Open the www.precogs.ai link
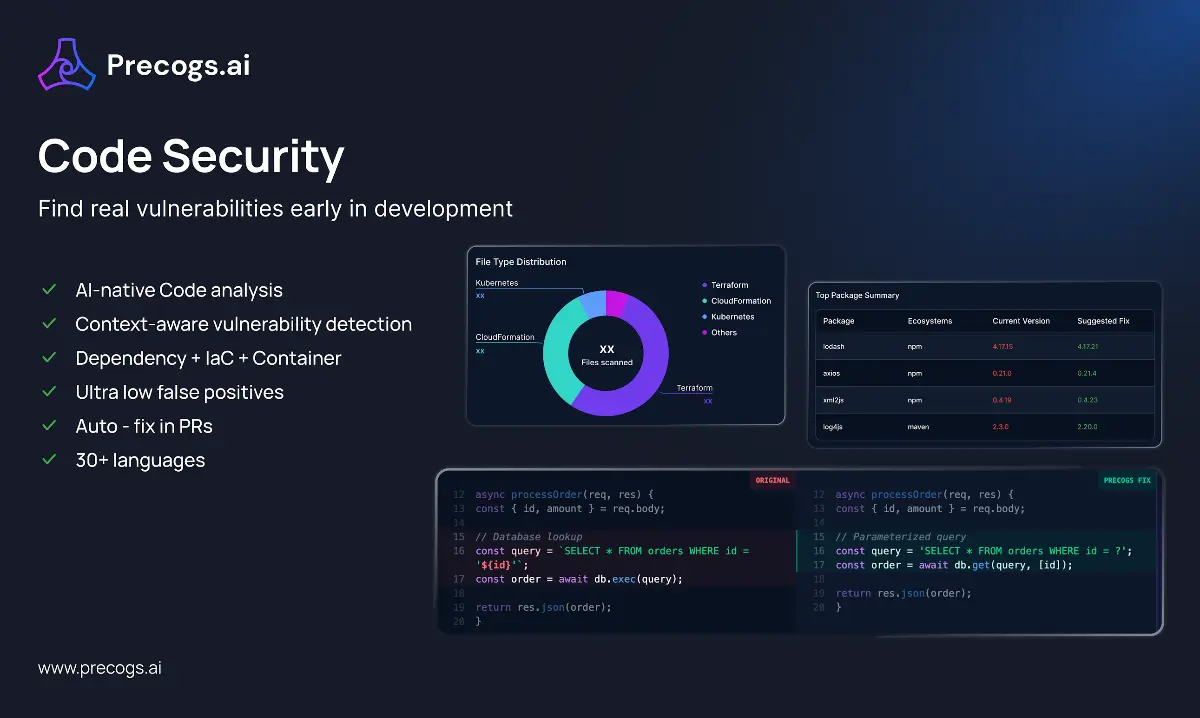Screen dimensions: 1200x718 pyautogui.click(x=99, y=668)
